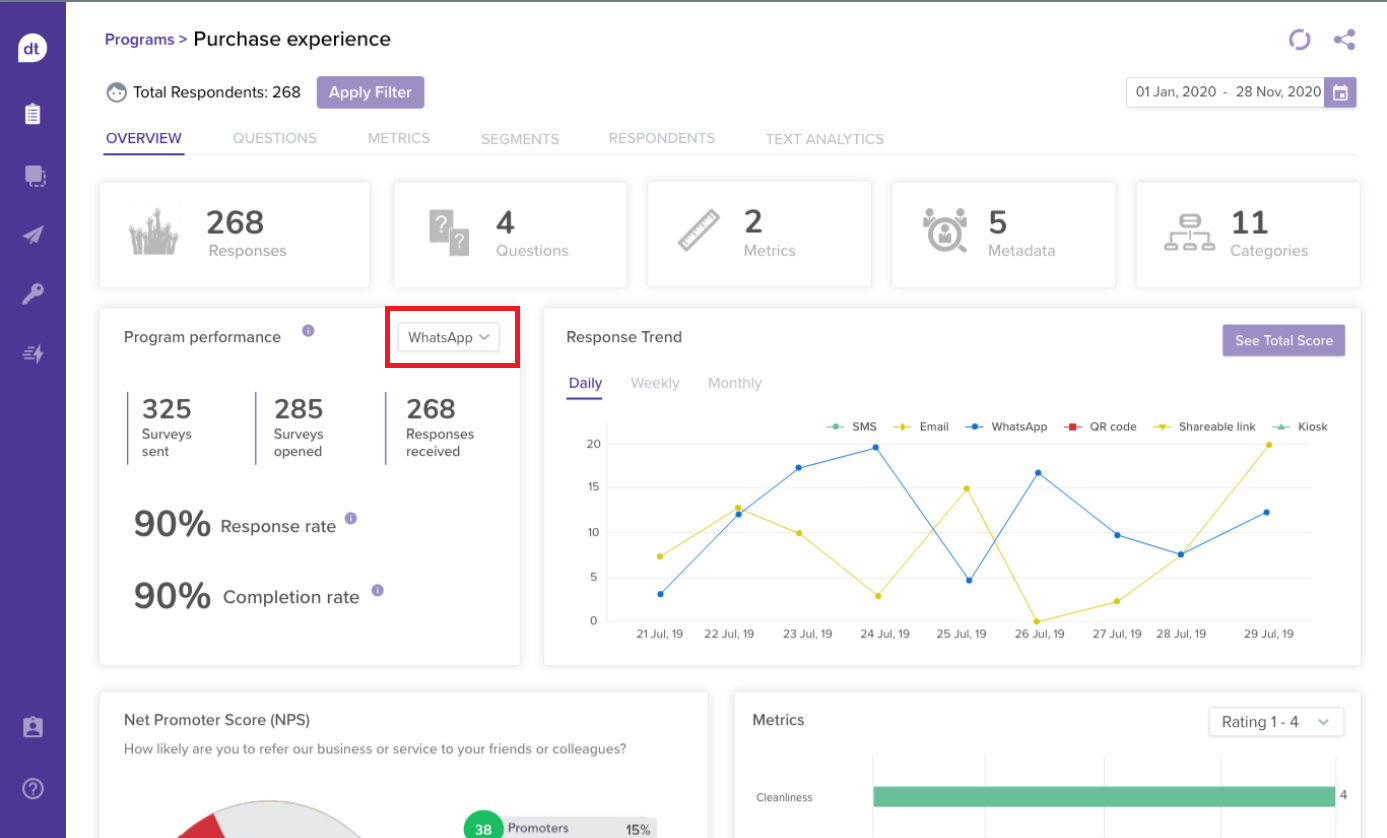1387x838 pixels.
Task: Click the Apply Filter button
Action: click(x=370, y=92)
